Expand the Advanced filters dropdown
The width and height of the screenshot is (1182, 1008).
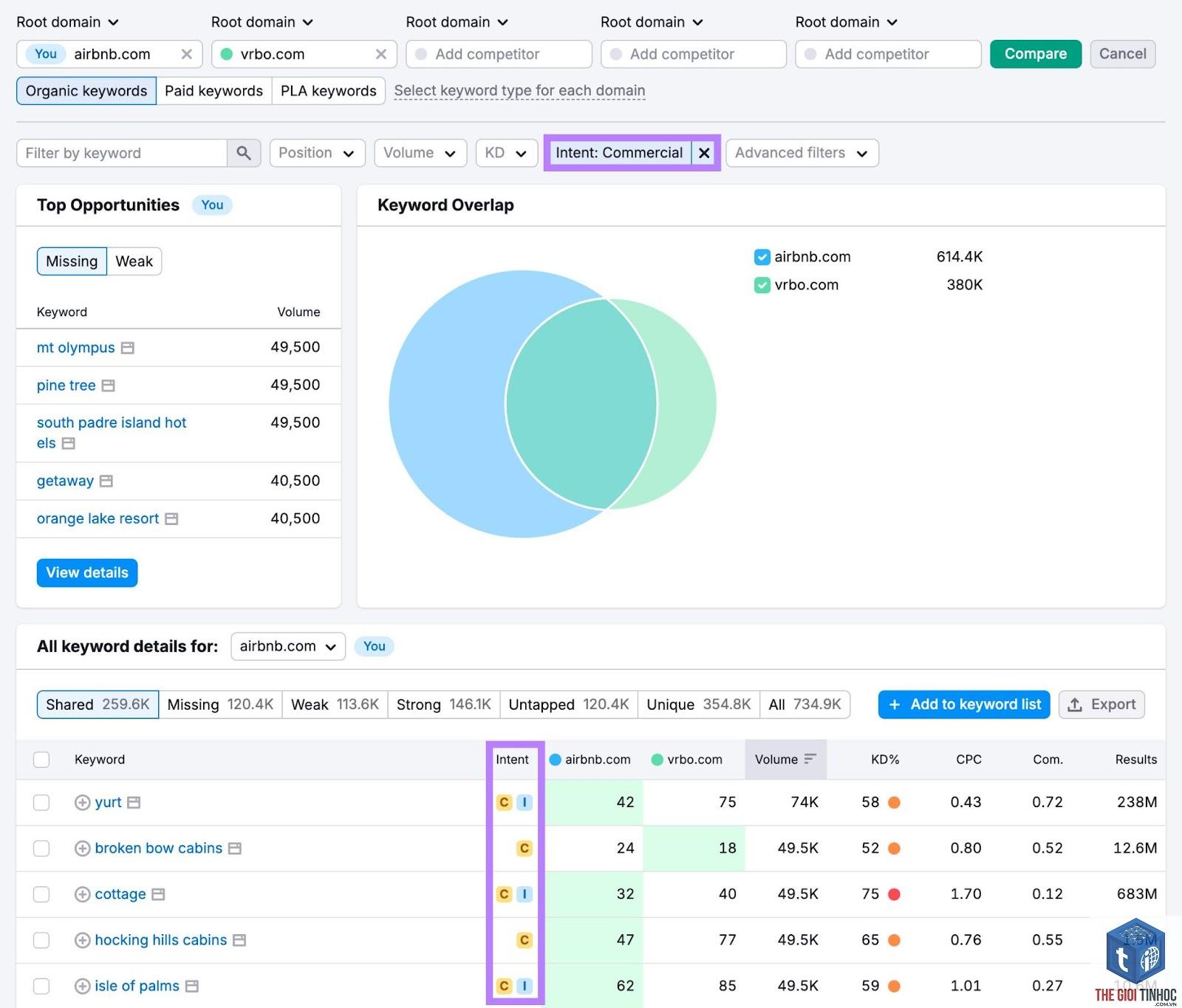802,153
